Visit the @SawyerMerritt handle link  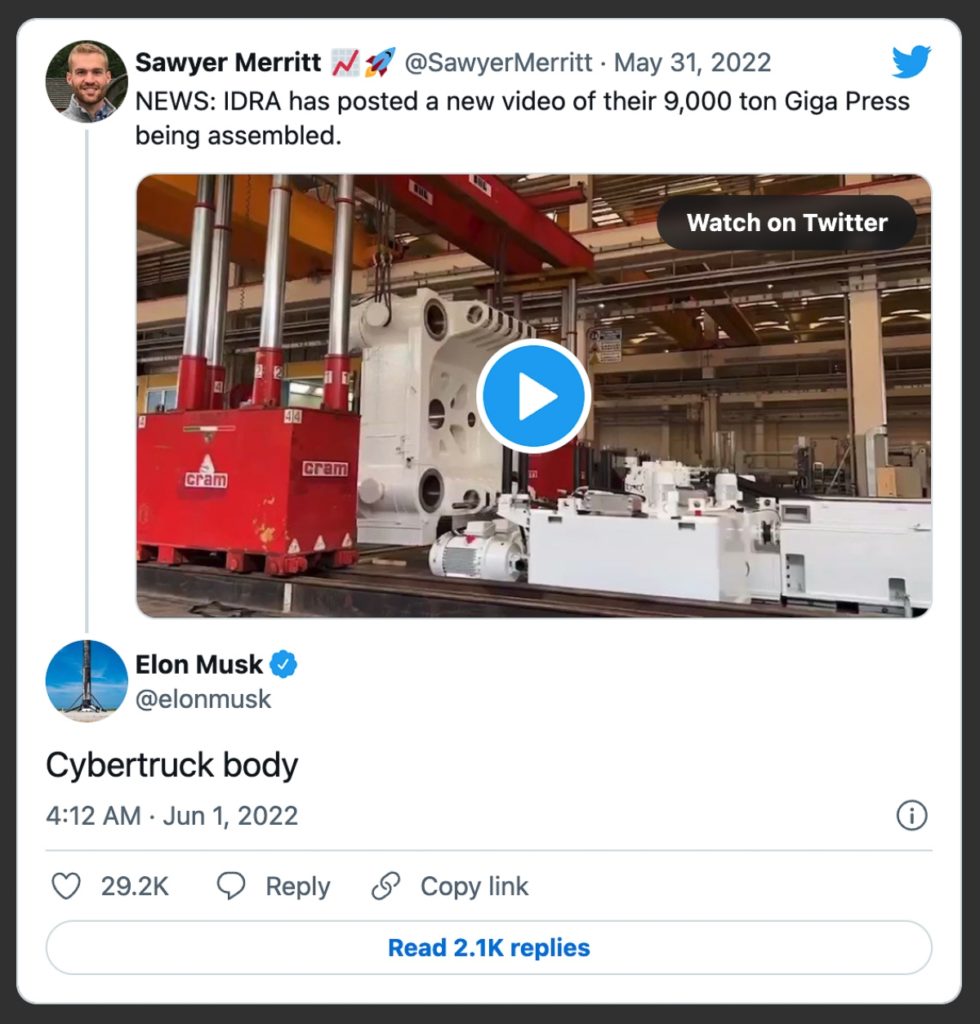[x=498, y=63]
